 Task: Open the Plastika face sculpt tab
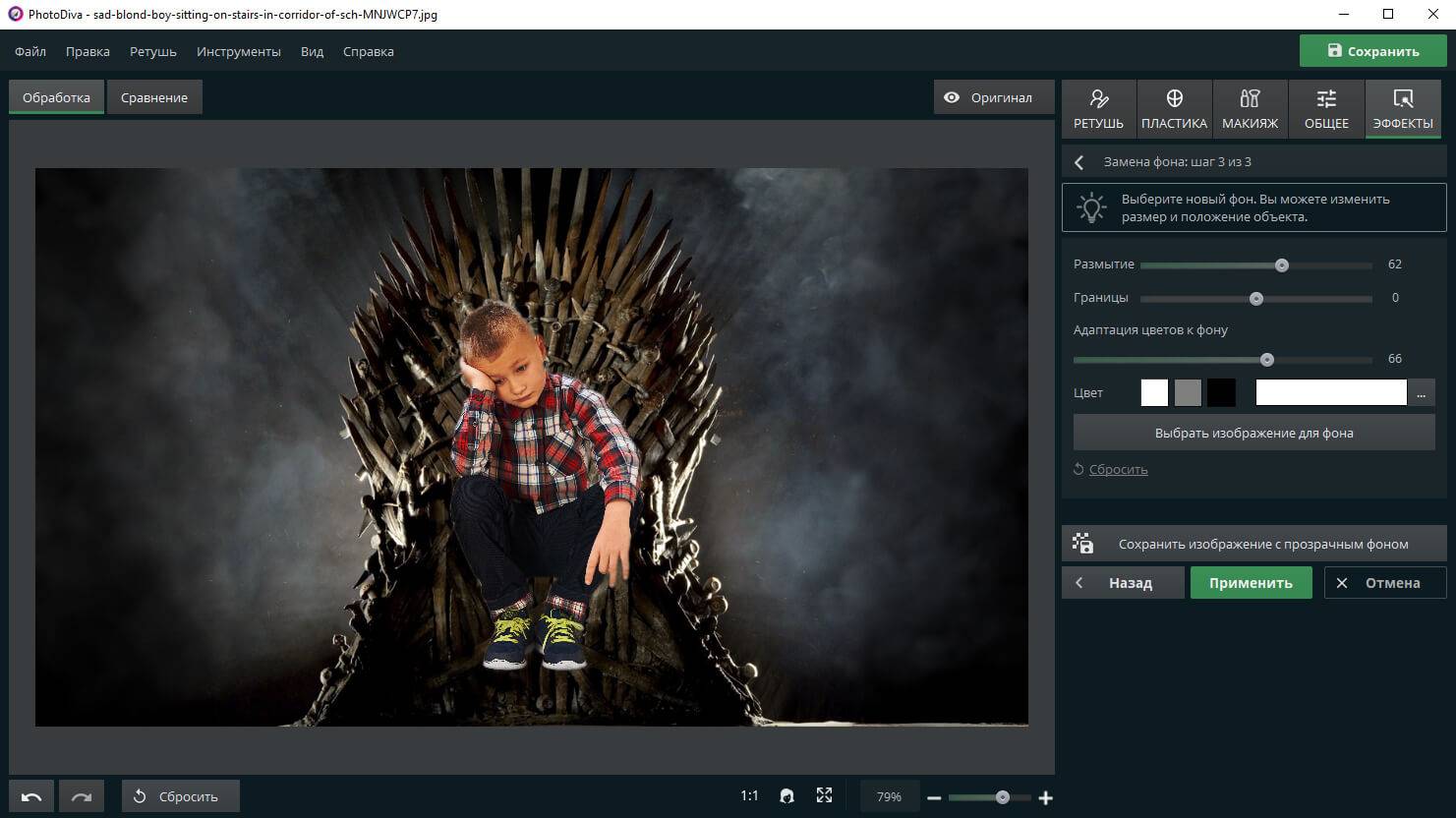coord(1174,108)
